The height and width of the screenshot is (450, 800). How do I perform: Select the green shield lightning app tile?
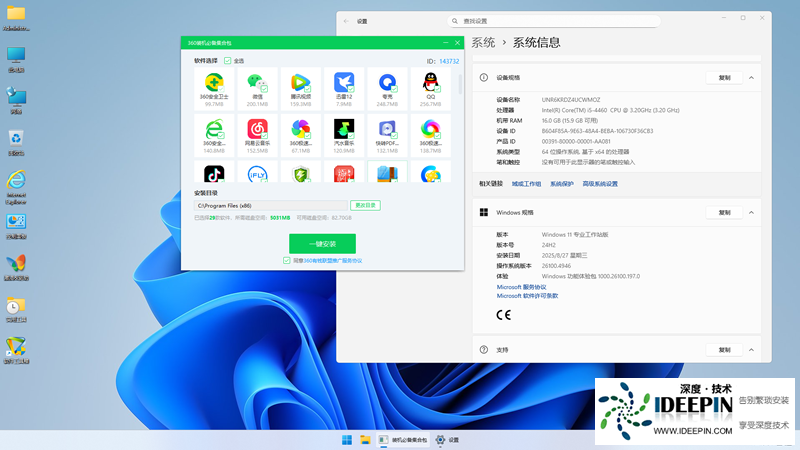point(301,172)
